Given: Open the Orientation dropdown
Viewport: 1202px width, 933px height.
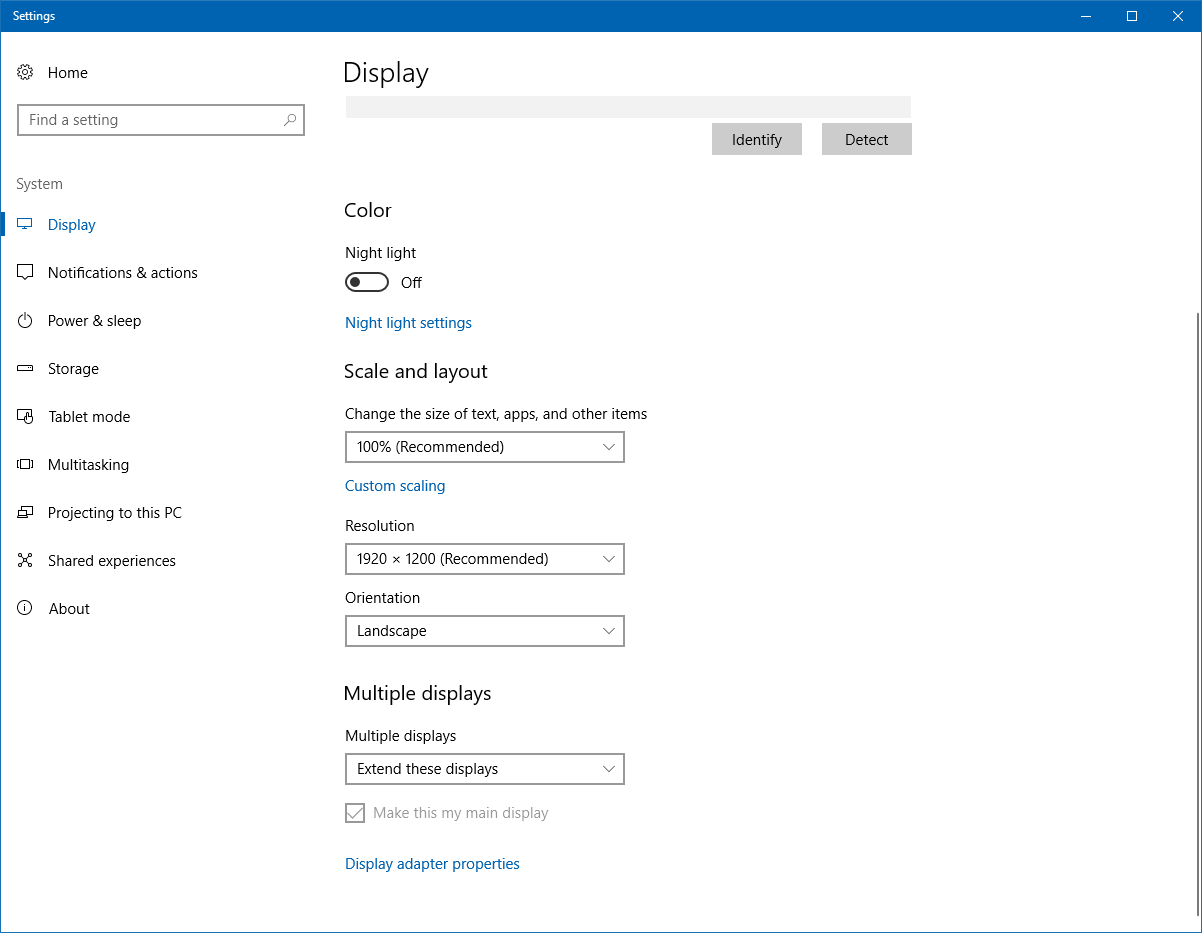Looking at the screenshot, I should pyautogui.click(x=484, y=631).
